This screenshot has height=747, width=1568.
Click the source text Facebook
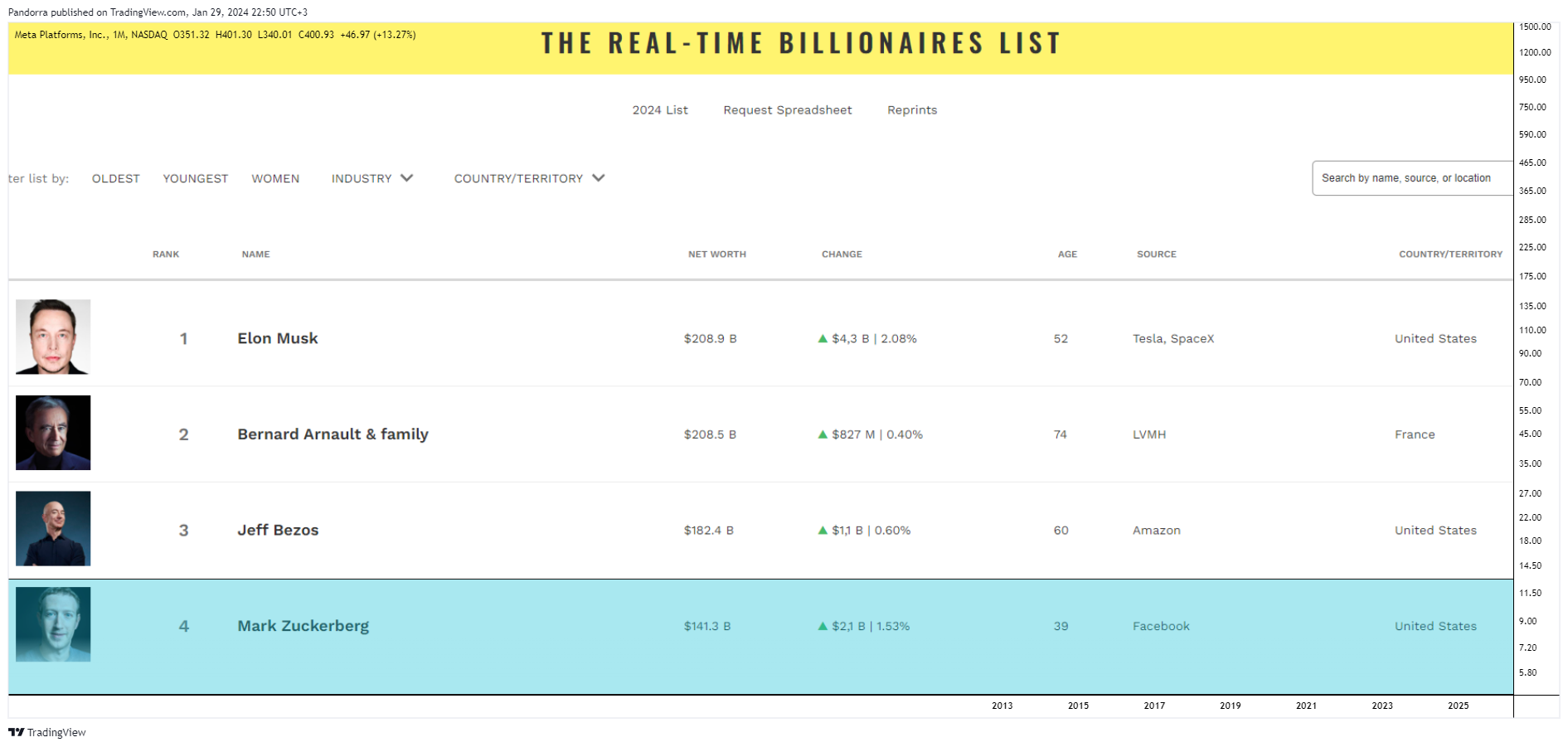click(1161, 626)
